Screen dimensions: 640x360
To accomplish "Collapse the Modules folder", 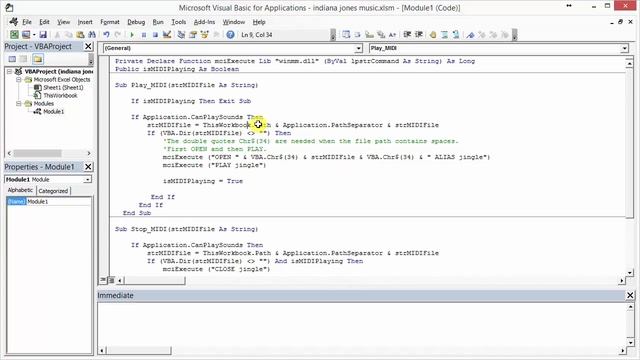I will tap(19, 104).
